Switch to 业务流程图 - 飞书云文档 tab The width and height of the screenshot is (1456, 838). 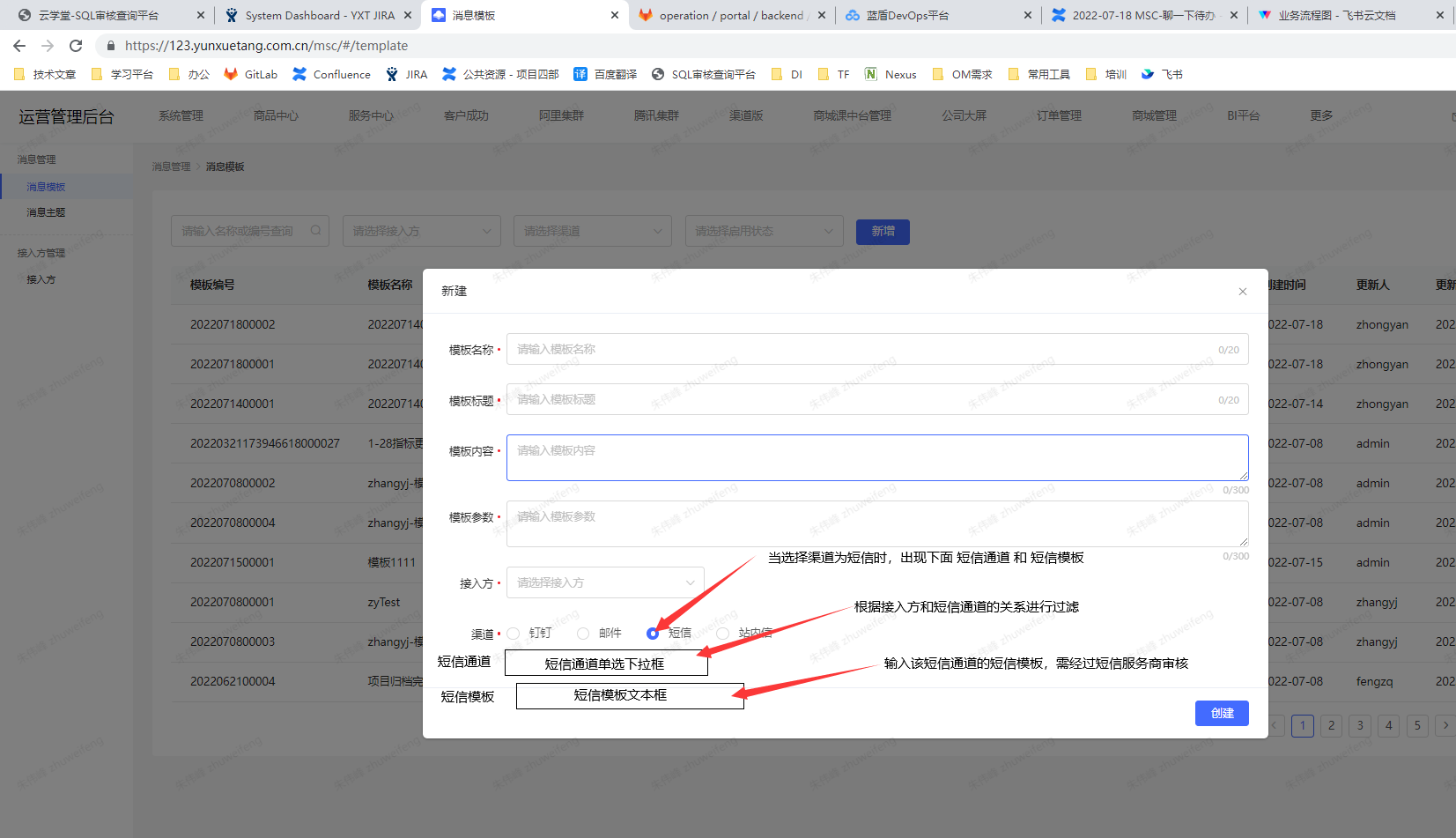1349,15
